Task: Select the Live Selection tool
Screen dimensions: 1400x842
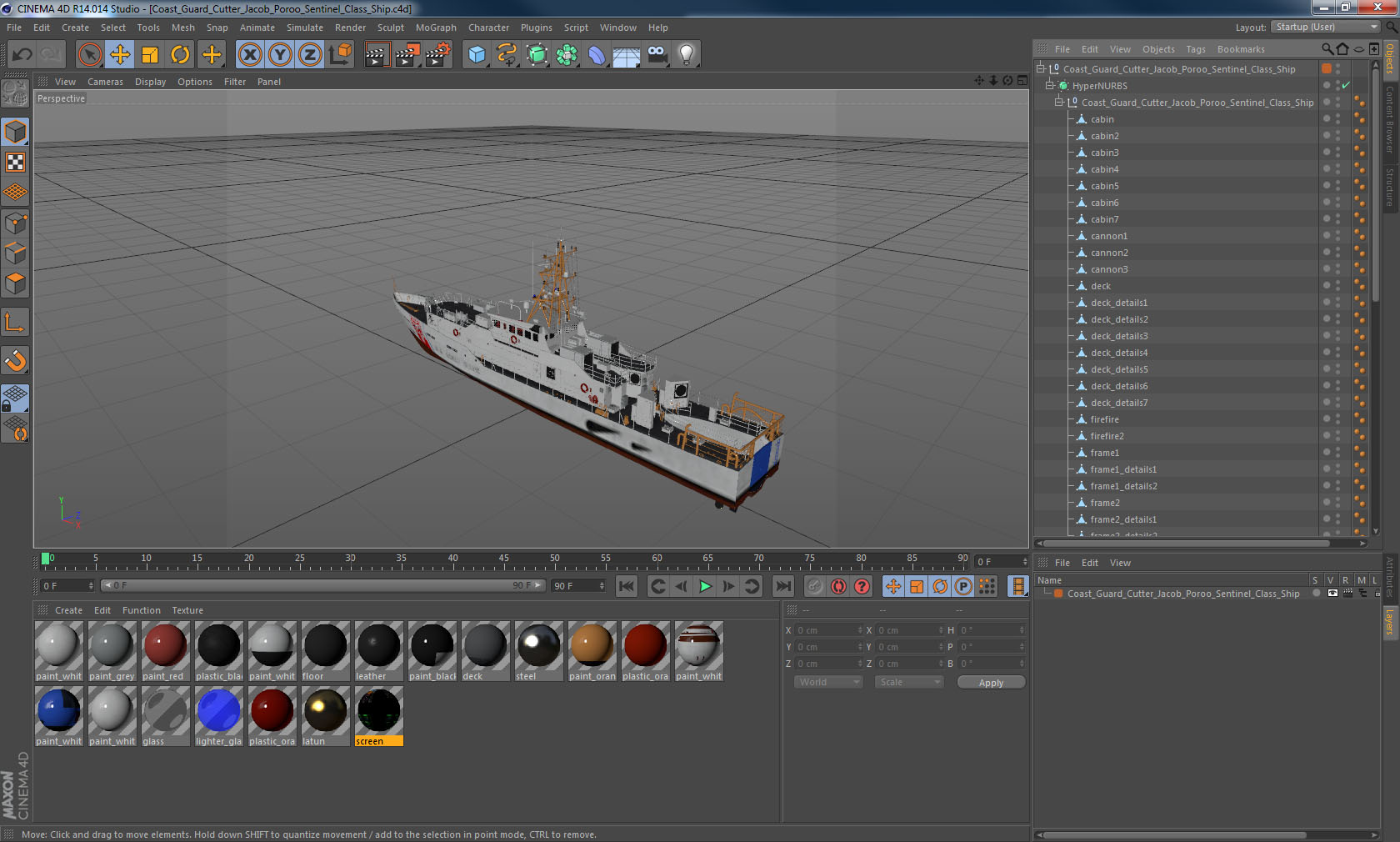Action: (x=89, y=55)
